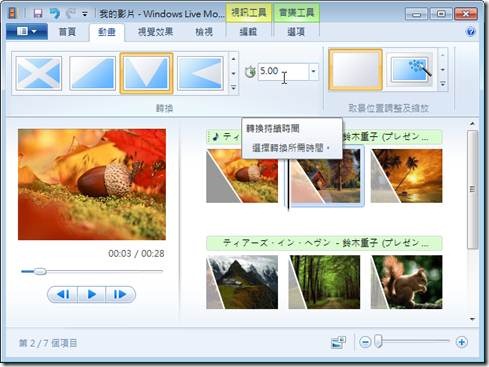
Task: Select the green forest path clip
Action: point(324,282)
